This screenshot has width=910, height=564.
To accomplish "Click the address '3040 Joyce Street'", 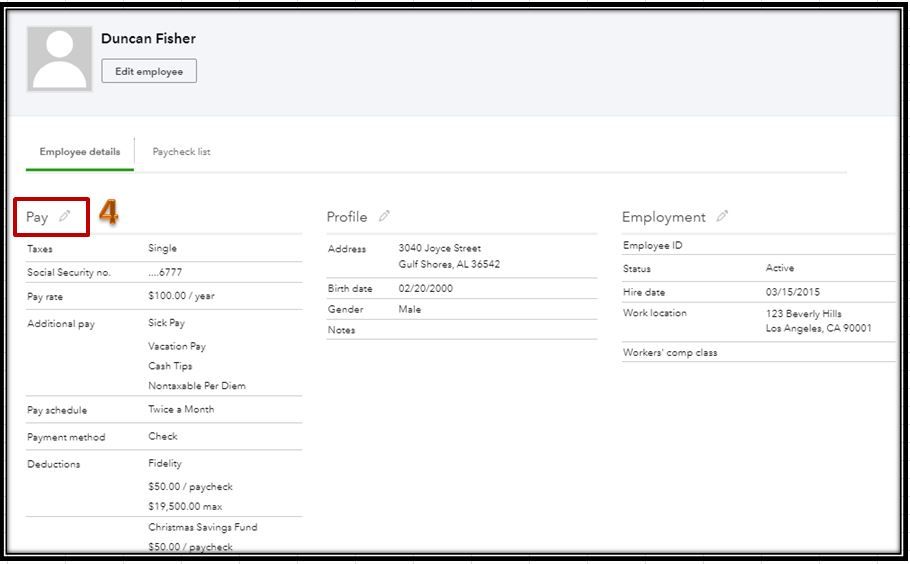I will pos(440,248).
